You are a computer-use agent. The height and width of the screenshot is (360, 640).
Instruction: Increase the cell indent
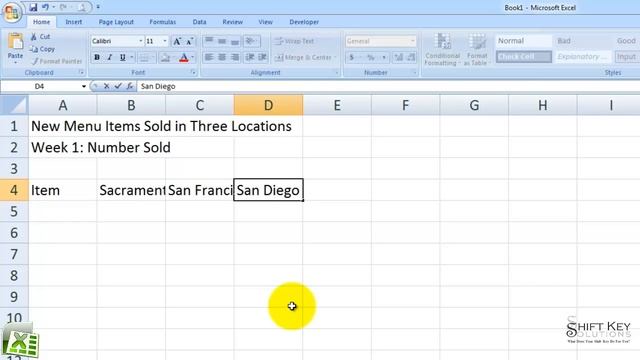coord(262,58)
